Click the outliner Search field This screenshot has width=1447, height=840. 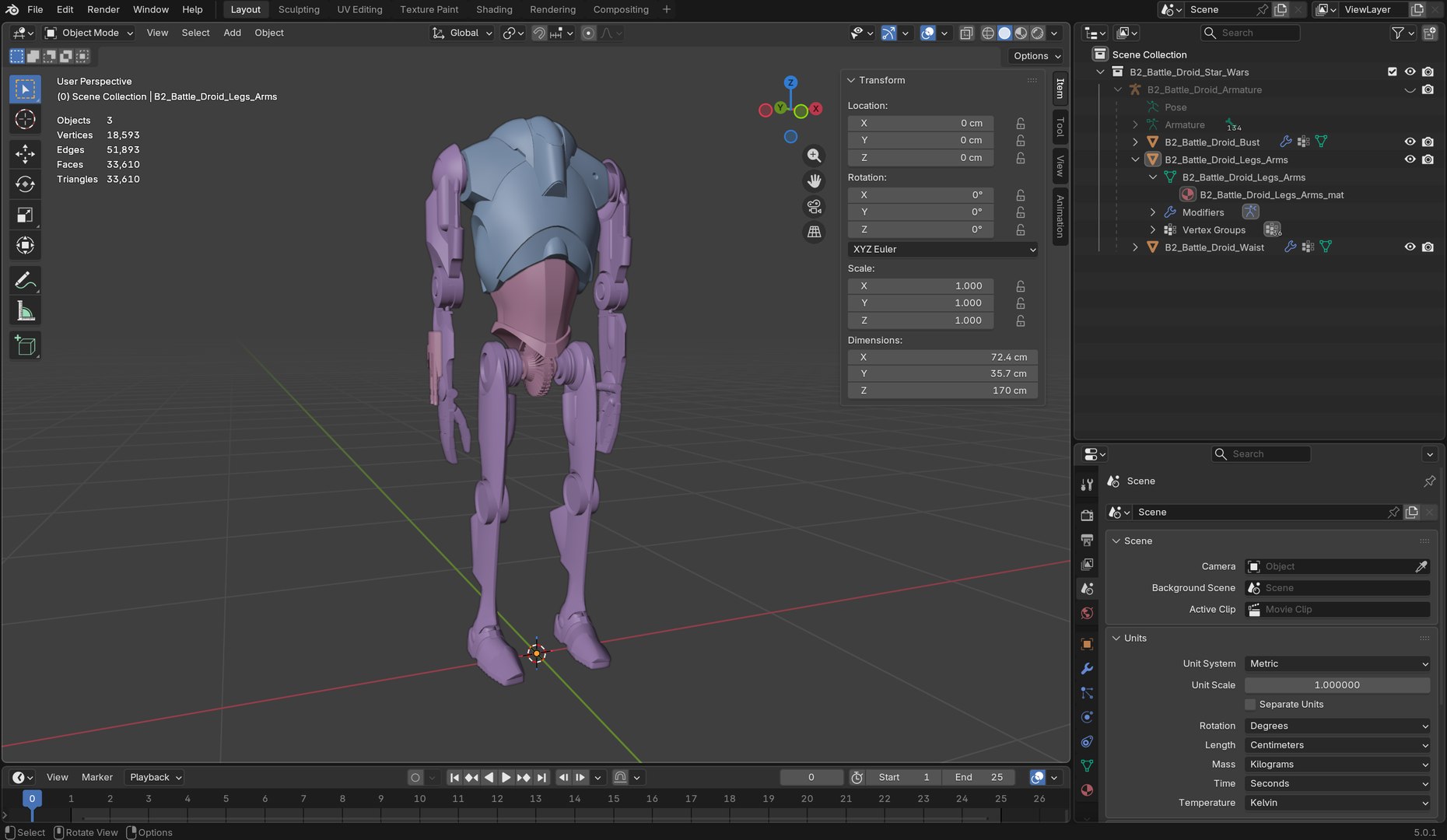click(x=1251, y=33)
